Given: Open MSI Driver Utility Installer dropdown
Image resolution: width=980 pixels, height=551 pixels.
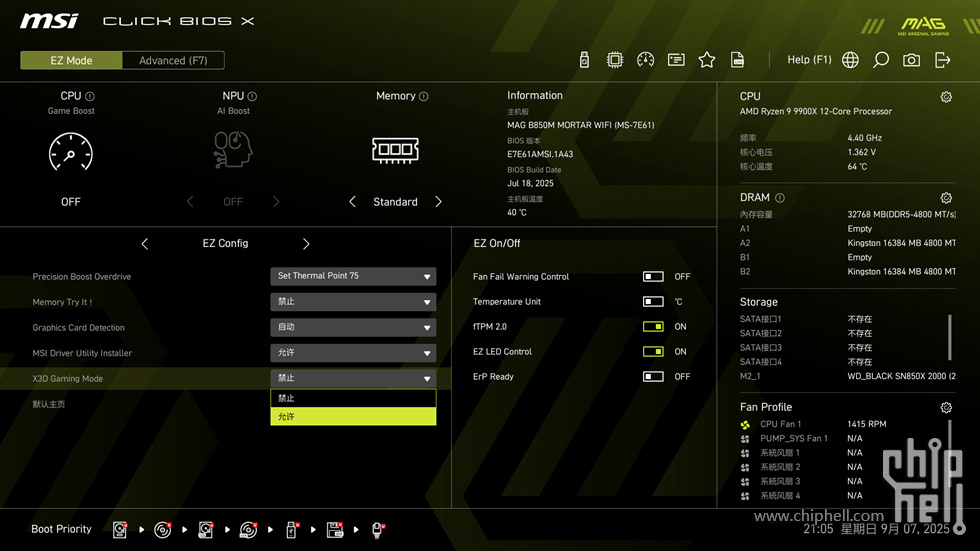Looking at the screenshot, I should [353, 353].
